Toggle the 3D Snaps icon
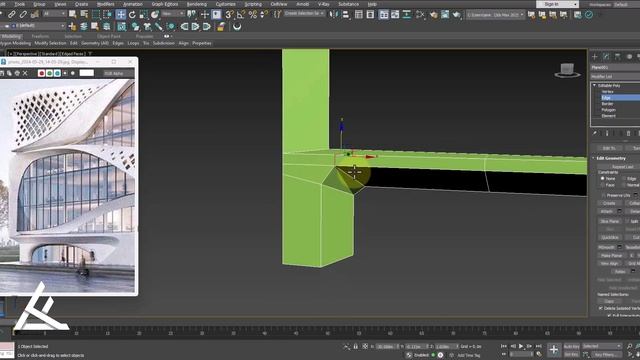The width and height of the screenshot is (640, 360). [x=229, y=15]
